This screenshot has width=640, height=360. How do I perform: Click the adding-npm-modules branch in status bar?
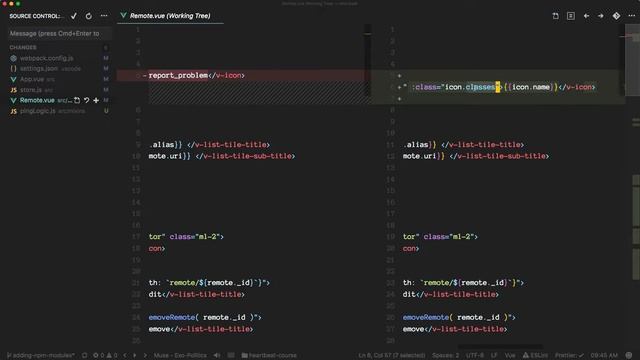pyautogui.click(x=40, y=356)
